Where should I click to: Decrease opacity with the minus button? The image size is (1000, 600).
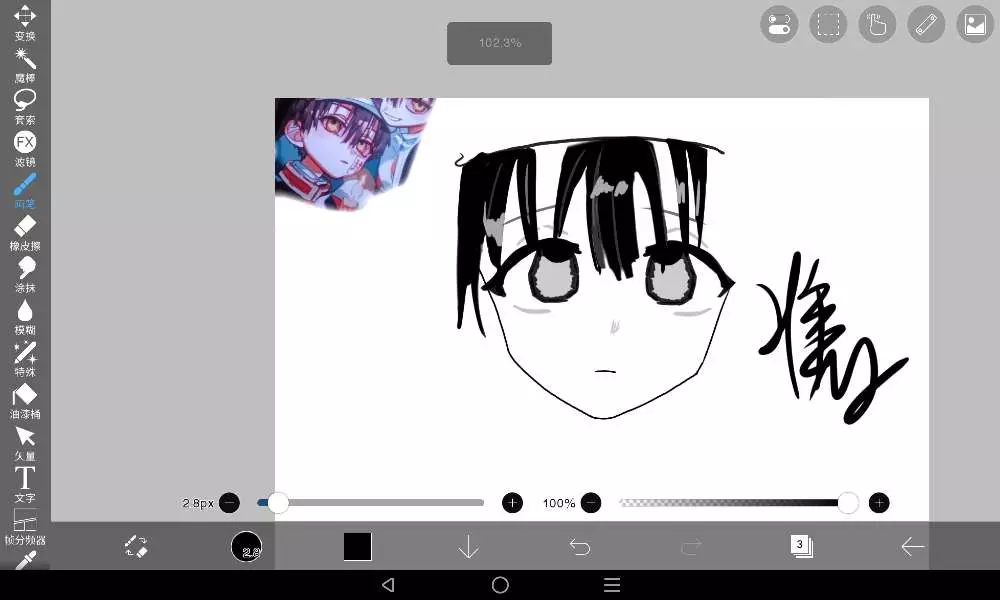coord(591,503)
